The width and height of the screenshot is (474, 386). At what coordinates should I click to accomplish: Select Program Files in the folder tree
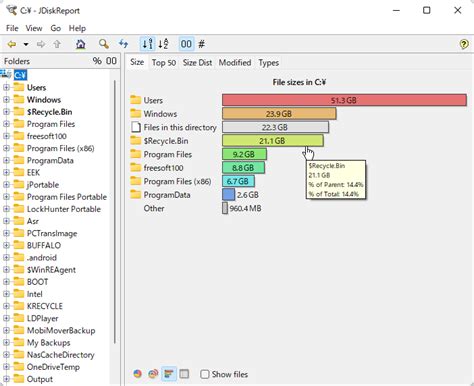pyautogui.click(x=51, y=124)
